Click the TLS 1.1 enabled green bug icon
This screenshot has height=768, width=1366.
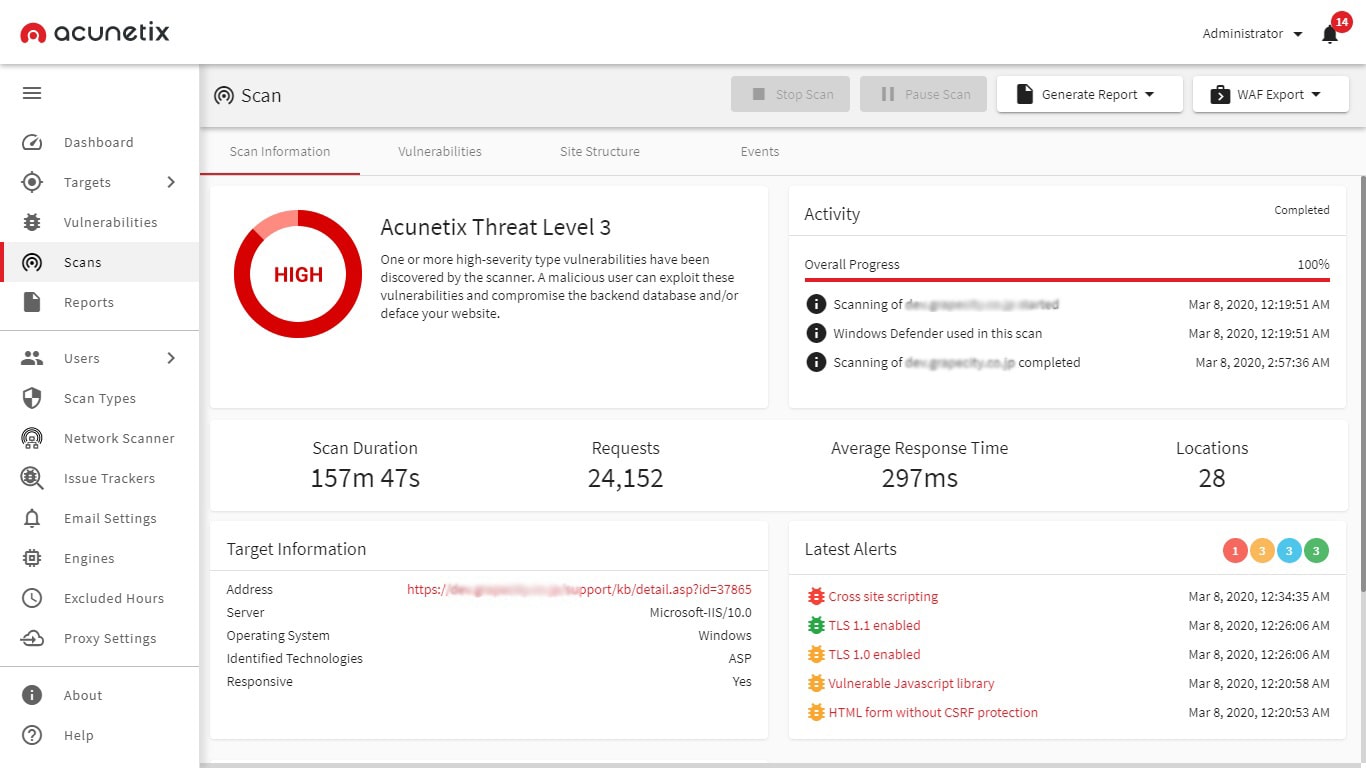pos(816,625)
